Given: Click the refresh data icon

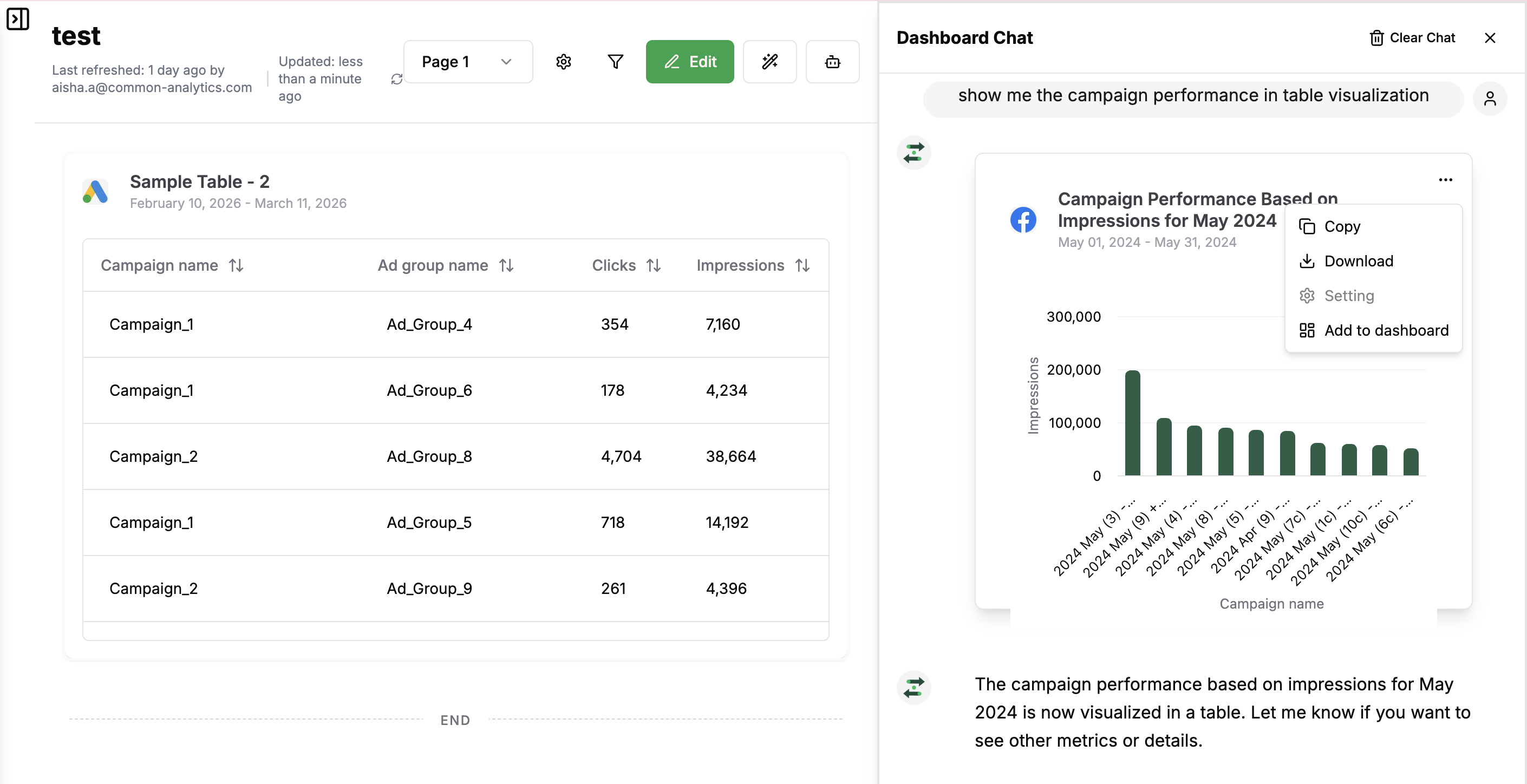Looking at the screenshot, I should pyautogui.click(x=396, y=80).
